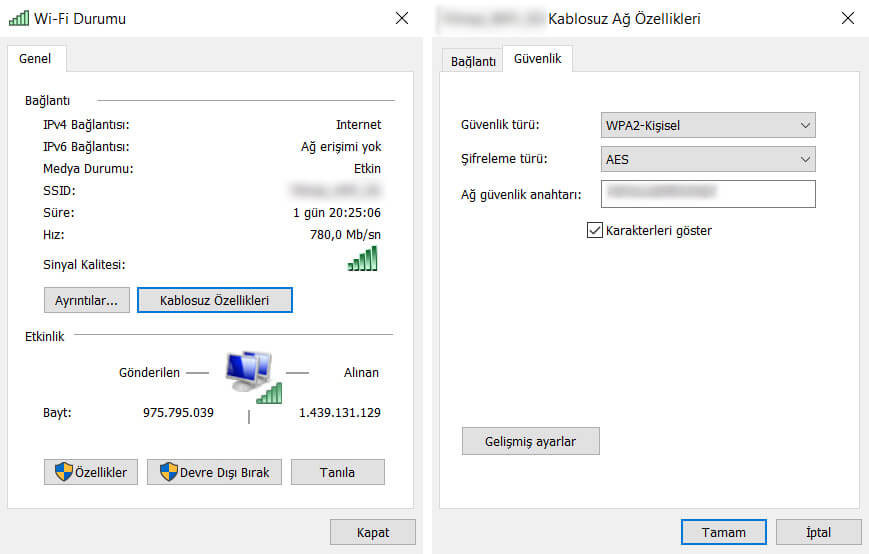Click the signal quality bars icon

pyautogui.click(x=362, y=259)
